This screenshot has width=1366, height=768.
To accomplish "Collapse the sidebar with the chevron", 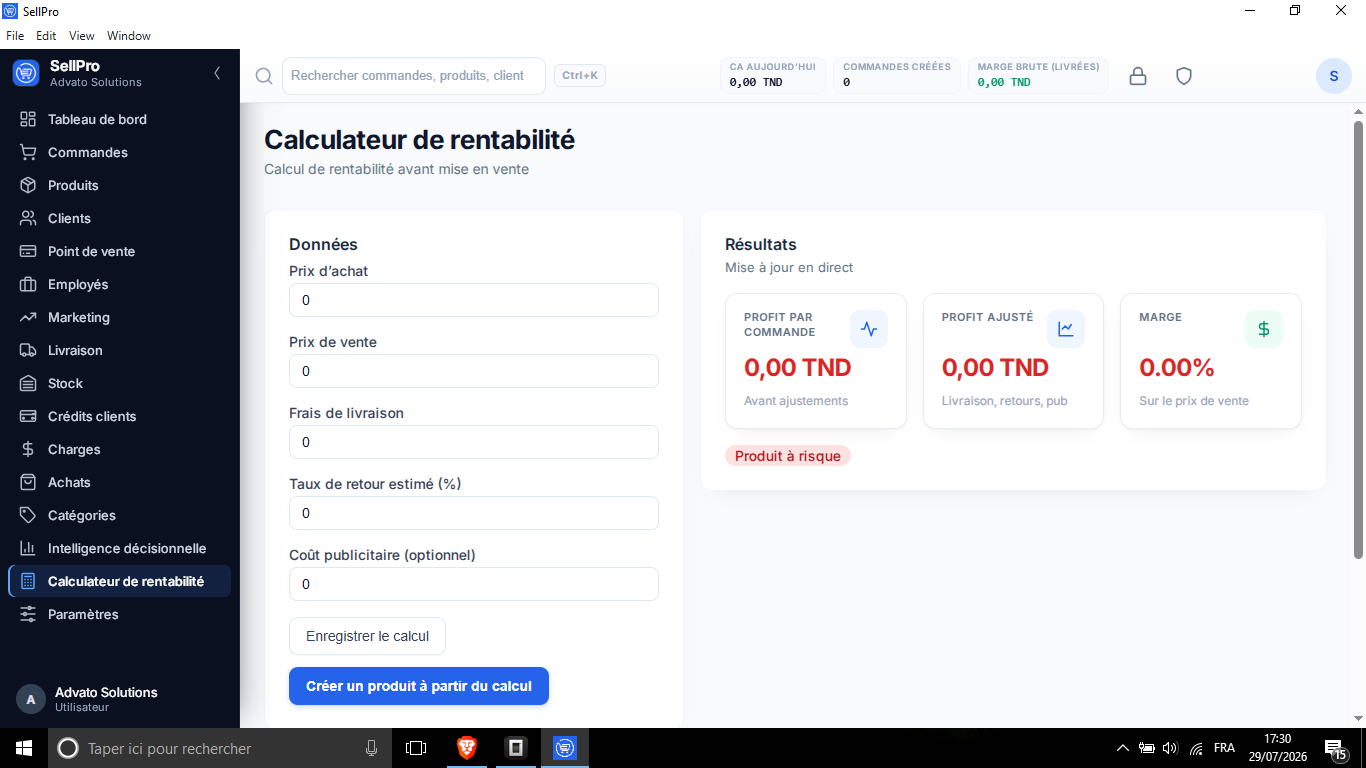I will [217, 73].
